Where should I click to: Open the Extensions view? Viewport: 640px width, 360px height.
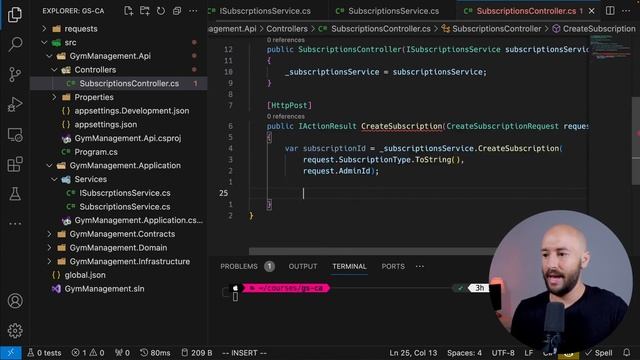[x=15, y=164]
